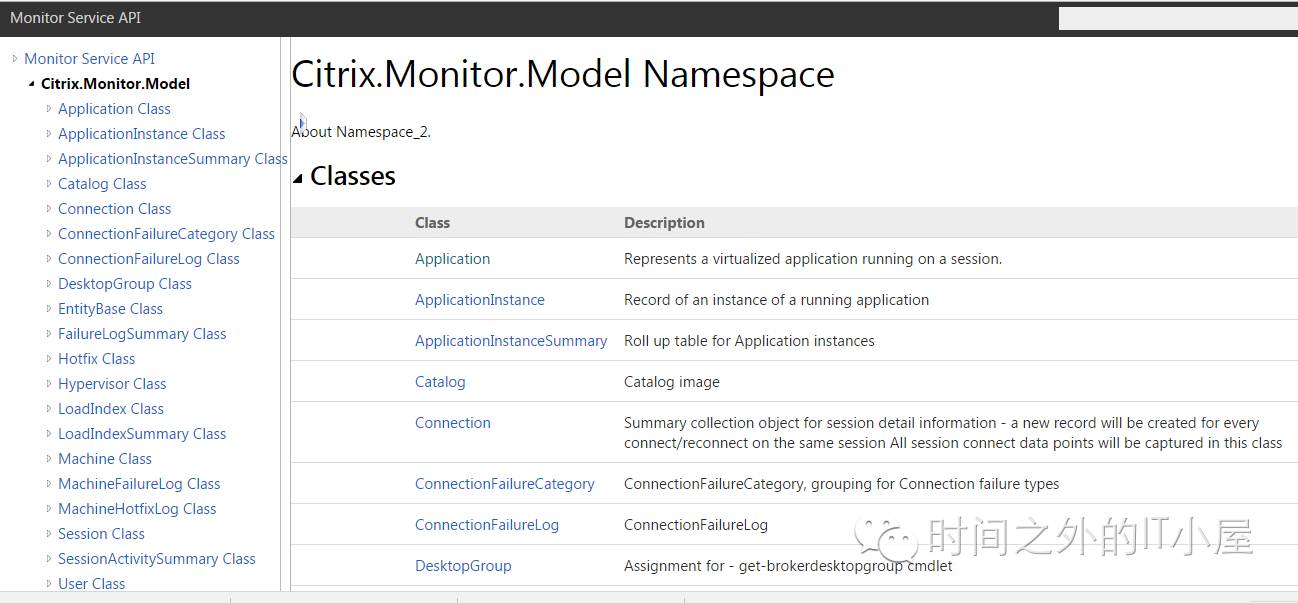This screenshot has height=603, width=1298.
Task: Open the Connection link in the Classes table
Action: 453,423
